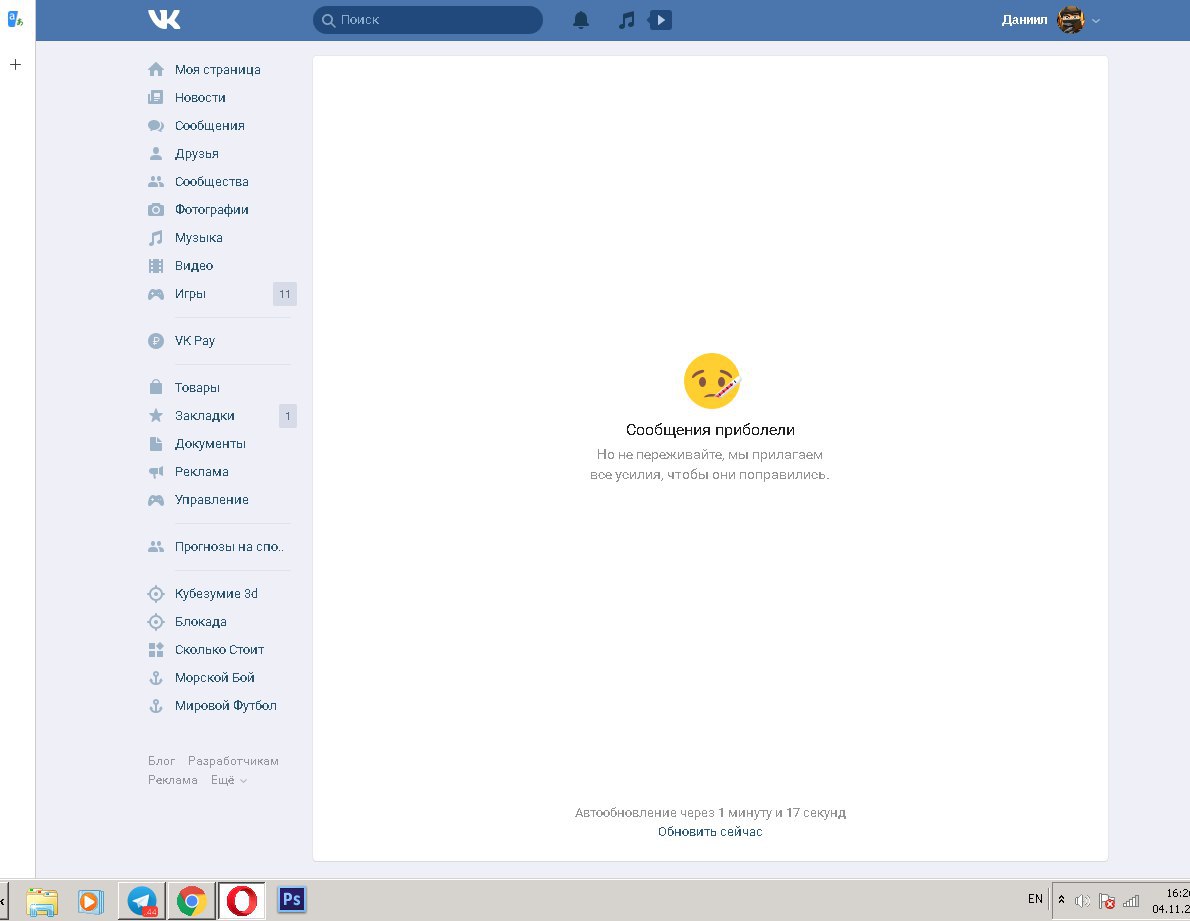
Task: Expand the Ещё footer dropdown
Action: coord(228,780)
